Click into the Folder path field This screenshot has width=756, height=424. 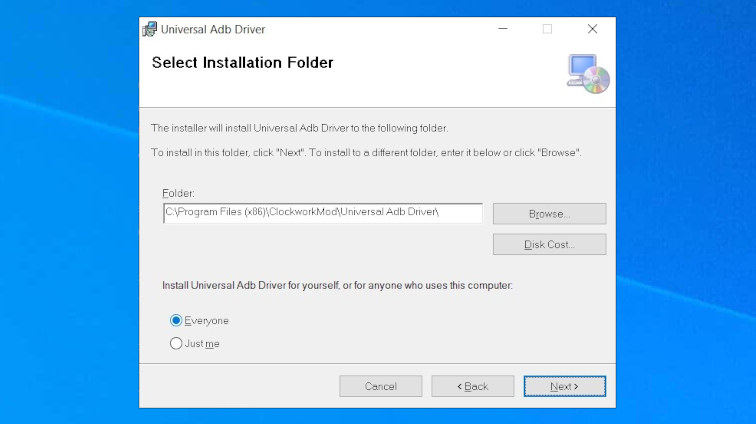click(x=322, y=213)
